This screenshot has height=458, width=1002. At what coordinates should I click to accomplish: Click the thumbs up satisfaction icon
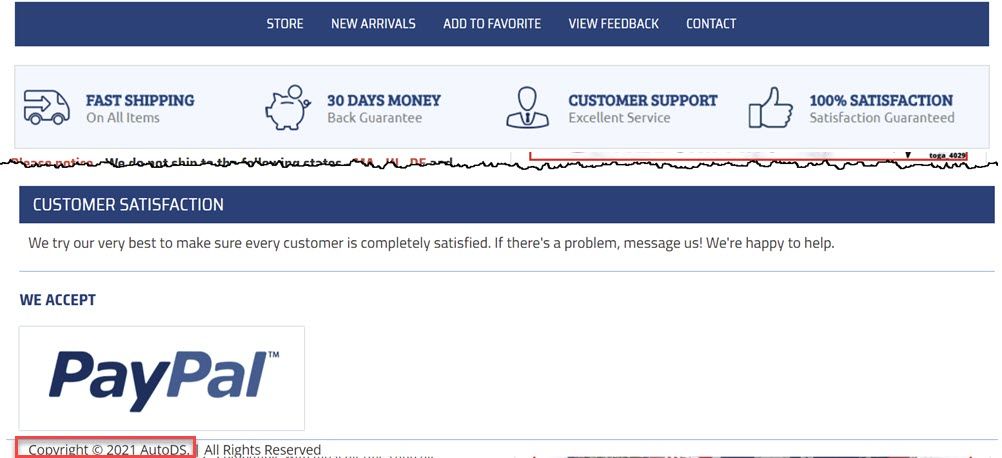point(770,107)
